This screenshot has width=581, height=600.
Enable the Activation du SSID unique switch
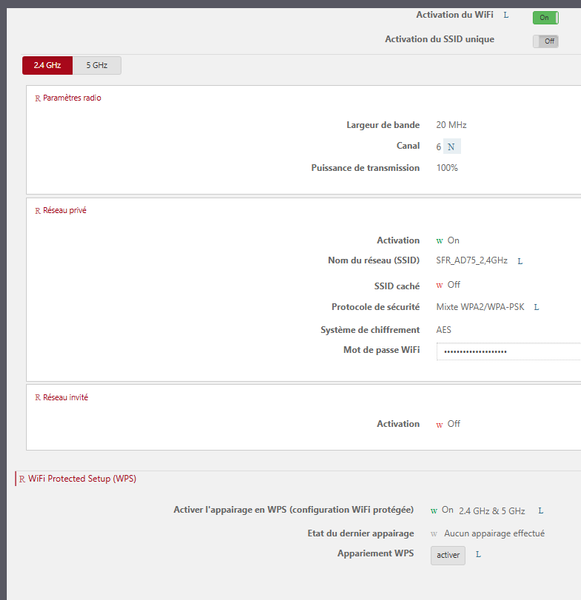(x=545, y=41)
